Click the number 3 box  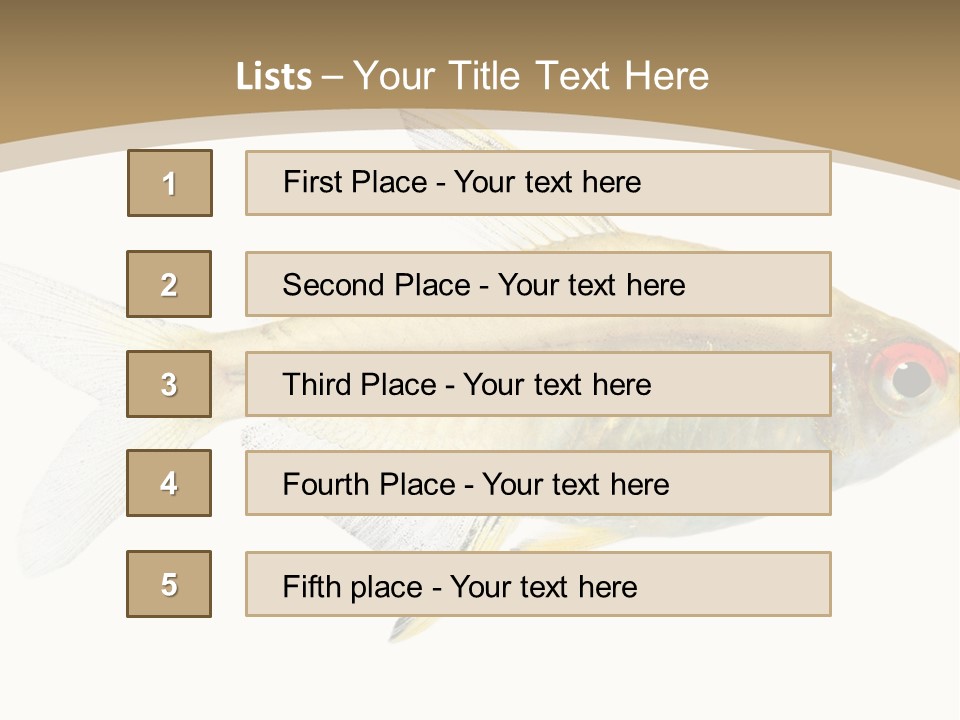coord(169,384)
